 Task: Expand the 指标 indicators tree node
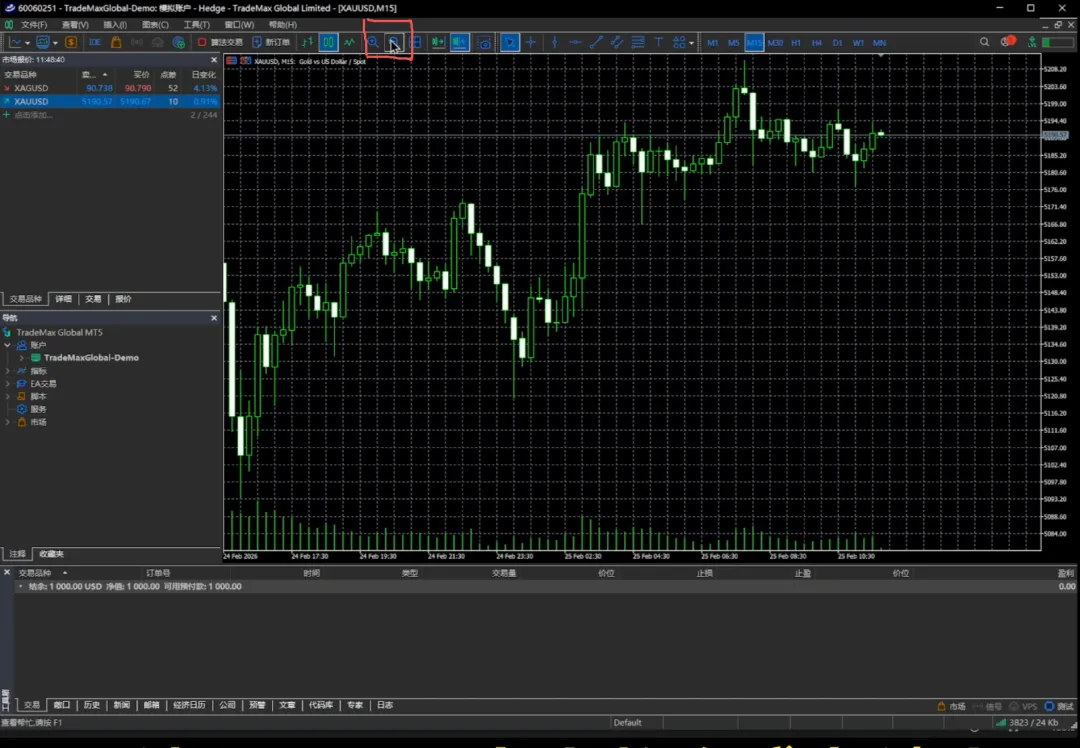(8, 371)
